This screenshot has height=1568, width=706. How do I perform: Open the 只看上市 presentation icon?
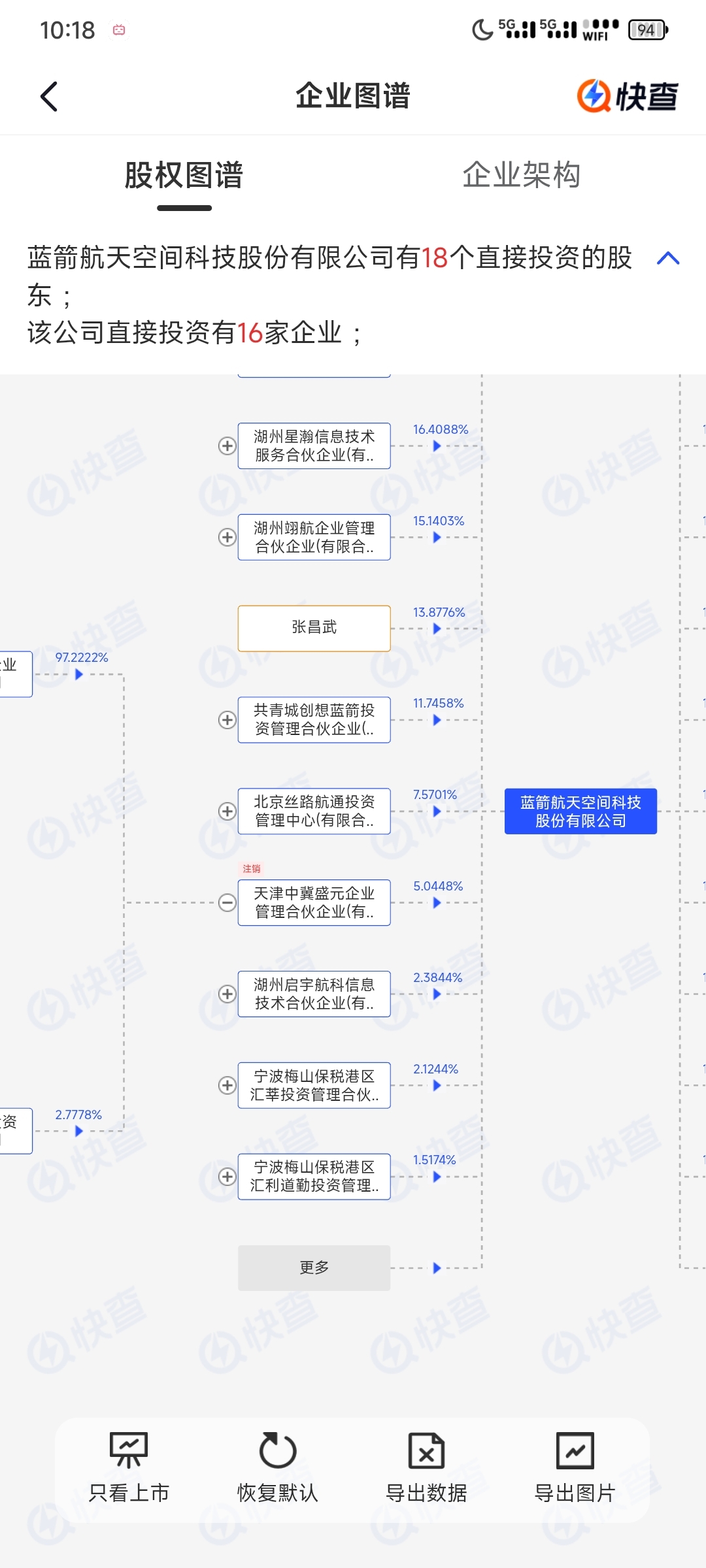tap(129, 1450)
